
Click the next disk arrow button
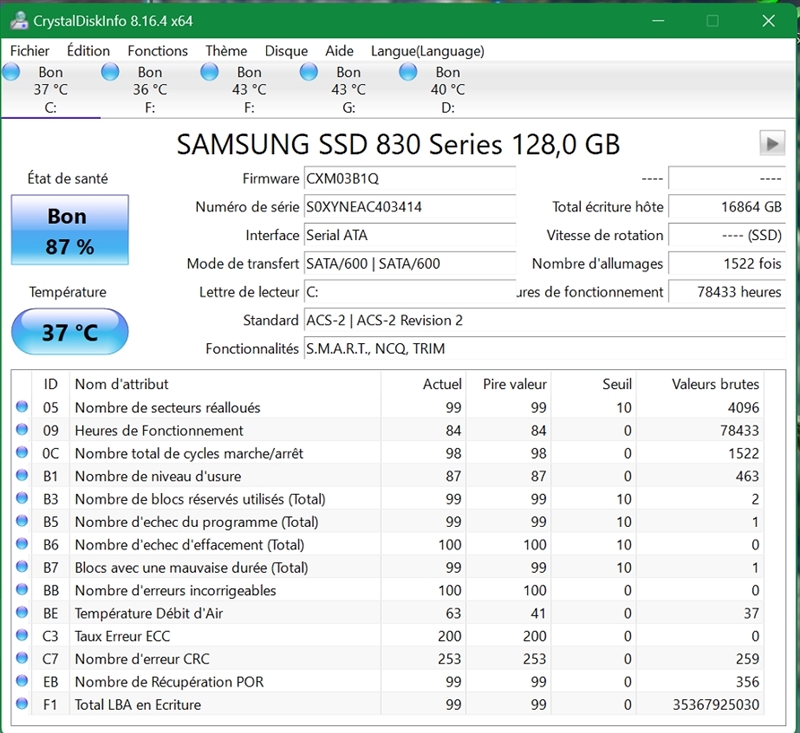(x=771, y=143)
